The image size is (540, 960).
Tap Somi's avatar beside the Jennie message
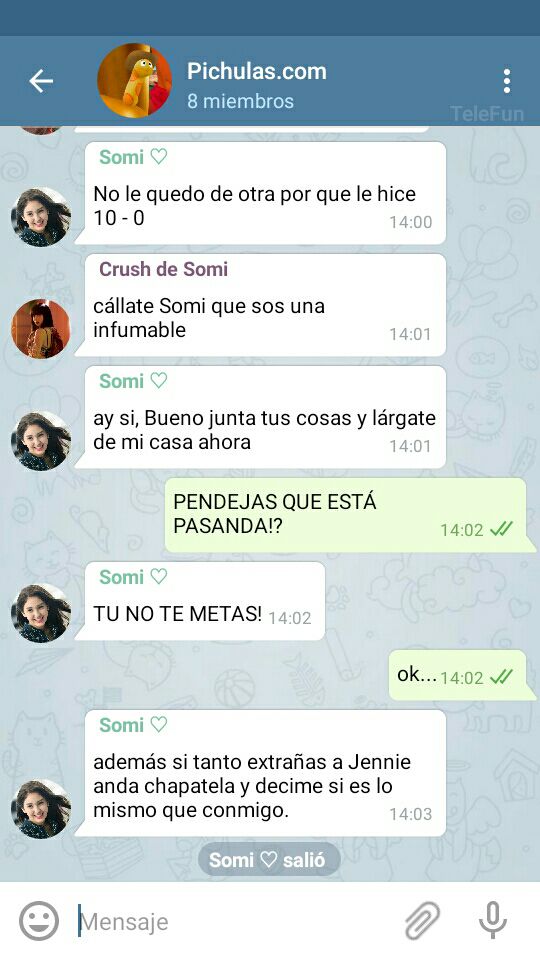41,809
